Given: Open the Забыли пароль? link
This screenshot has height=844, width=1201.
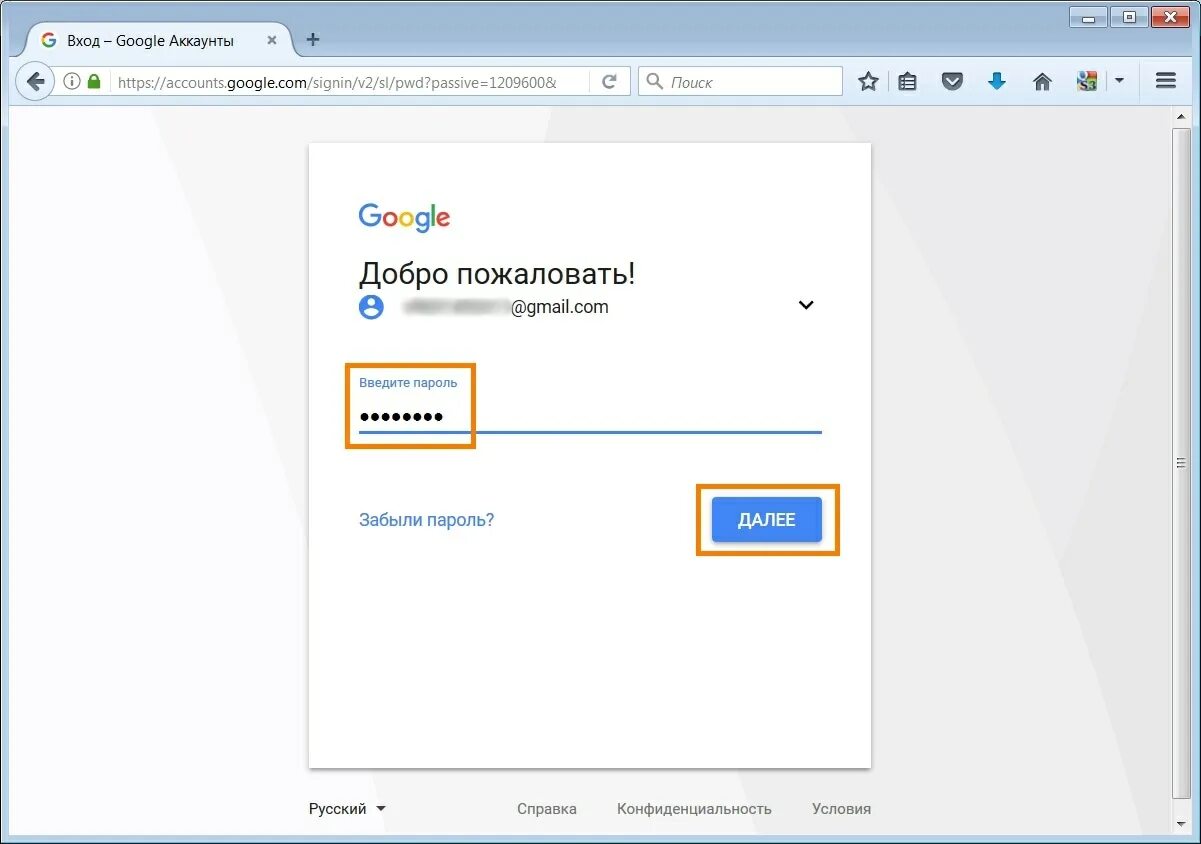Looking at the screenshot, I should pyautogui.click(x=426, y=520).
